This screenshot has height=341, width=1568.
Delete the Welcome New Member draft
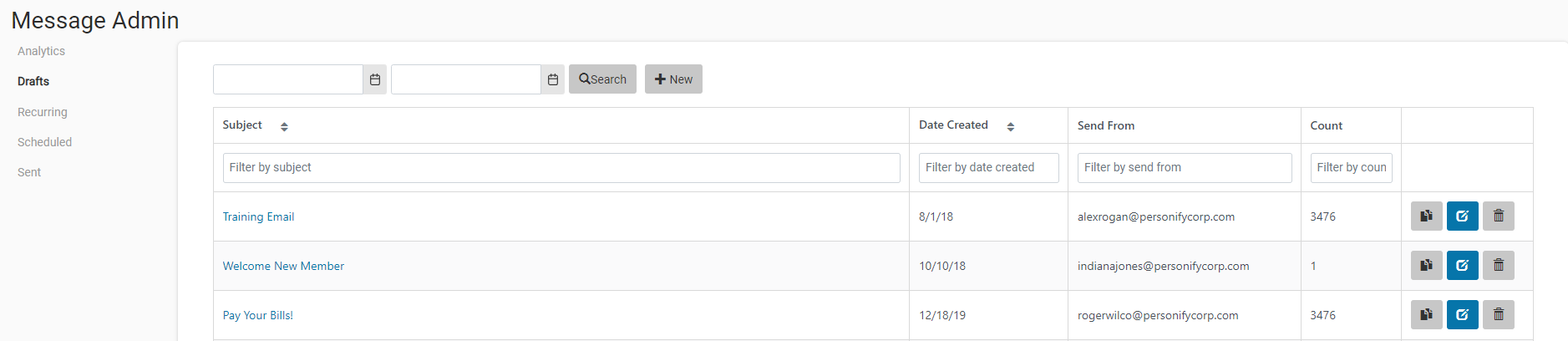1498,265
